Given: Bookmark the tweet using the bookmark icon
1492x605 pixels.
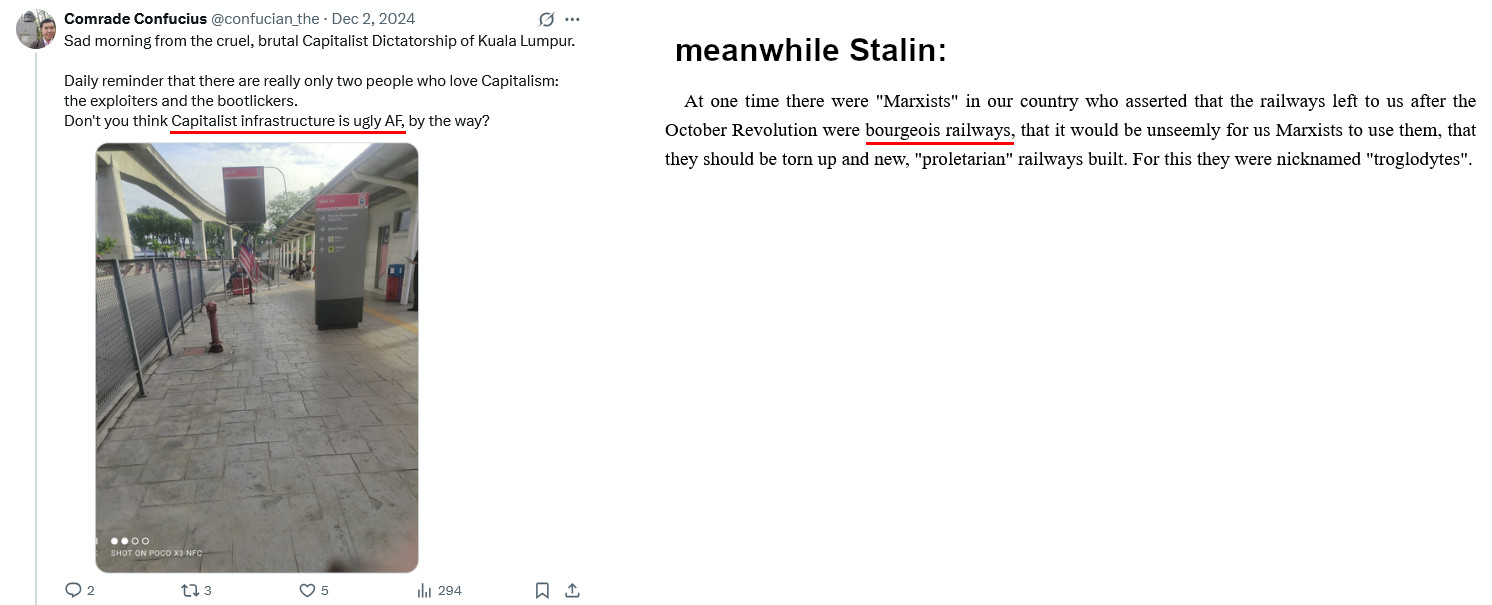Looking at the screenshot, I should 542,590.
